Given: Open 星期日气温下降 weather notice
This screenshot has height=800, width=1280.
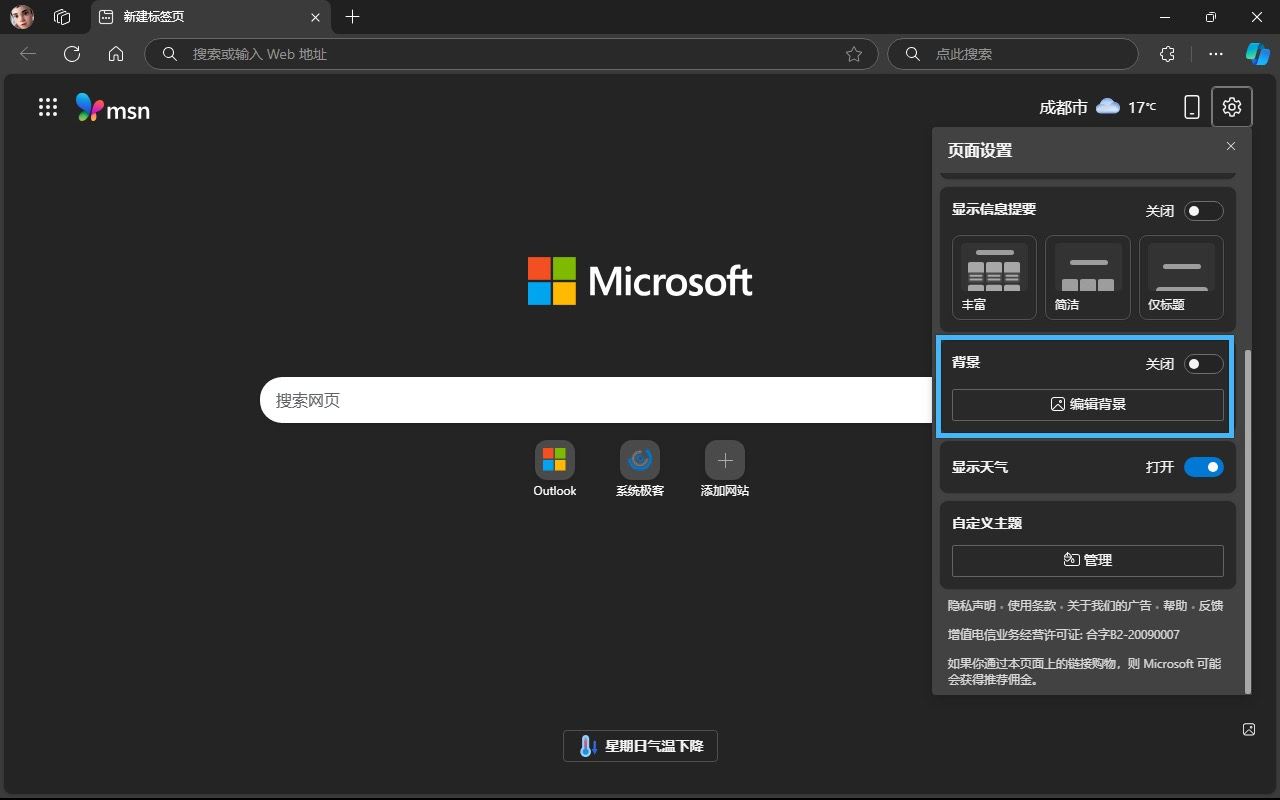Looking at the screenshot, I should pyautogui.click(x=640, y=746).
